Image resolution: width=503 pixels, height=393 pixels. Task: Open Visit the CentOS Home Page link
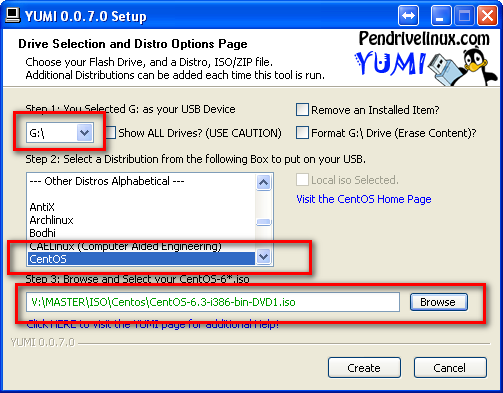364,199
